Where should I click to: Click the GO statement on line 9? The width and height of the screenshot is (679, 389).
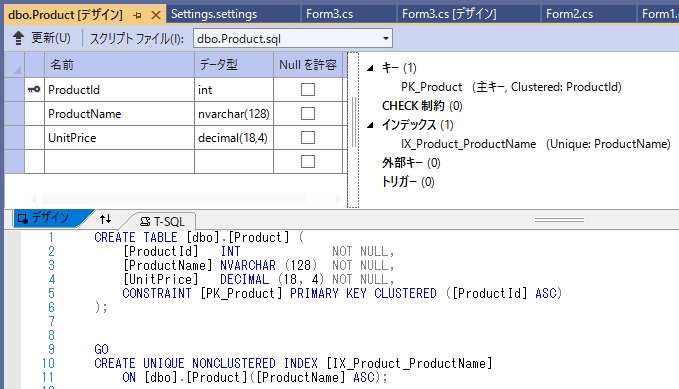tap(101, 349)
